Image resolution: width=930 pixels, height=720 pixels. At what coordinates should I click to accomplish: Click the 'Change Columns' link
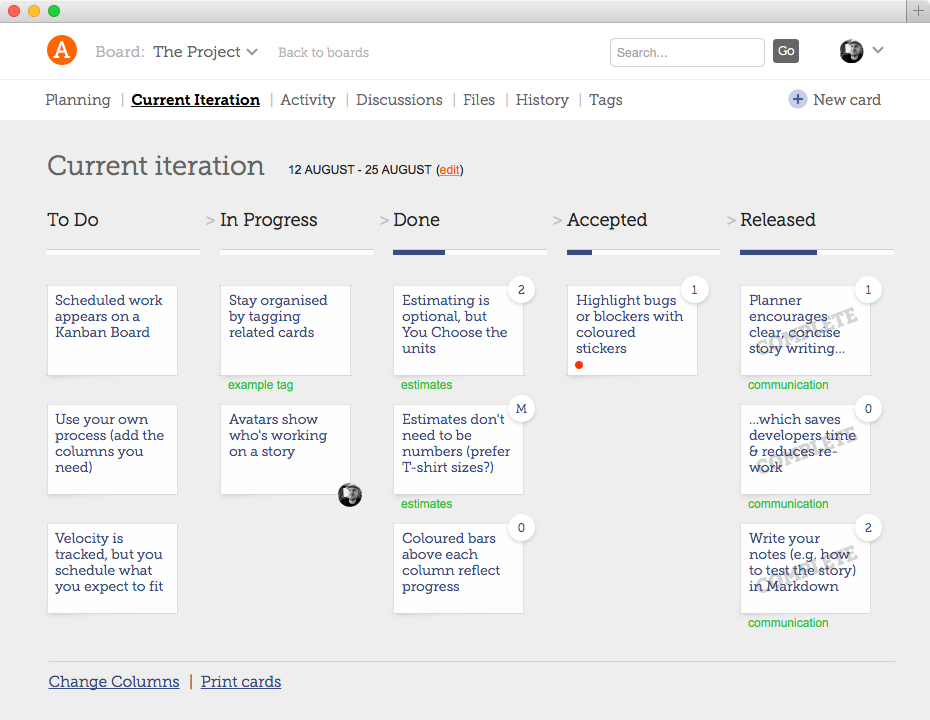[113, 681]
